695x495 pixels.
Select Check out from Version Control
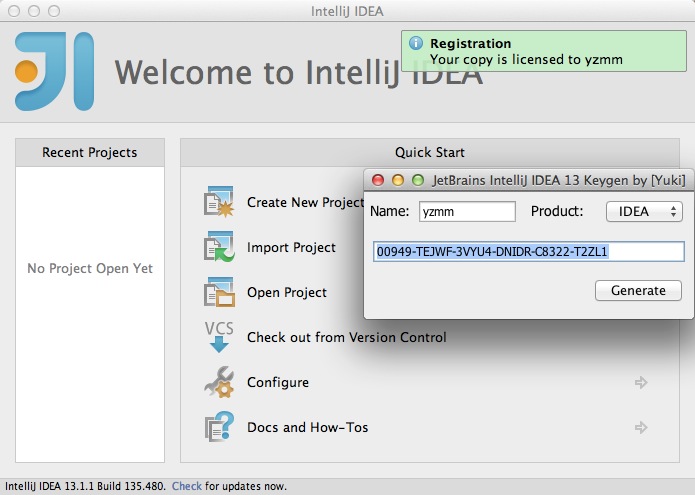347,337
